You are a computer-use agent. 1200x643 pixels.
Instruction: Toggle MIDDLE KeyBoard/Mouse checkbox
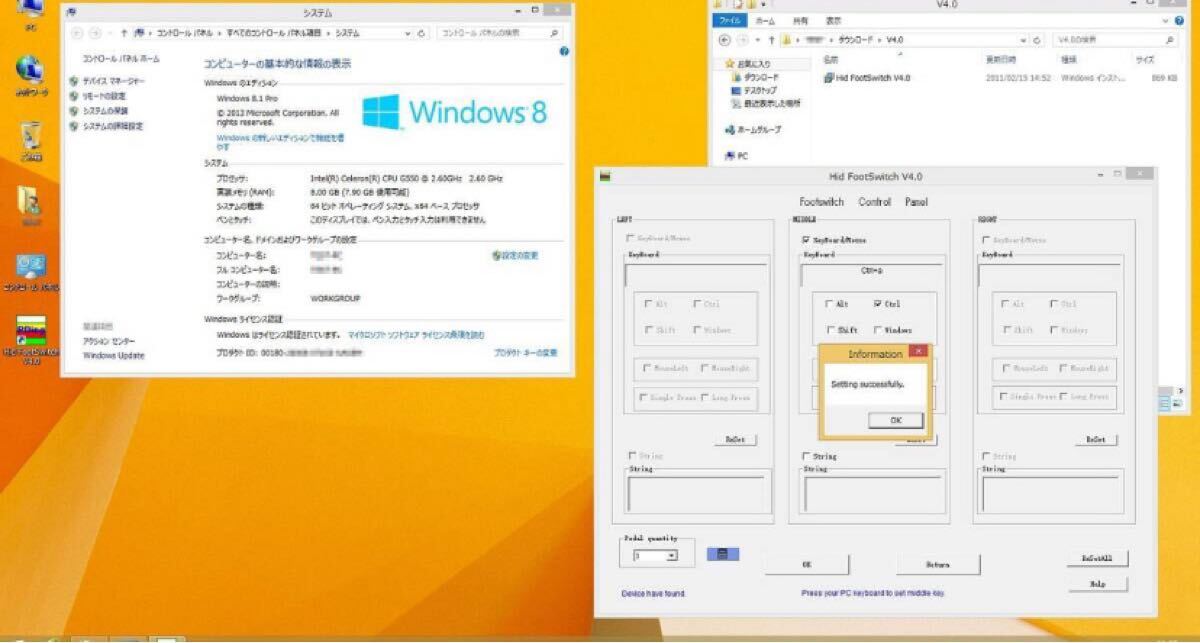point(807,240)
